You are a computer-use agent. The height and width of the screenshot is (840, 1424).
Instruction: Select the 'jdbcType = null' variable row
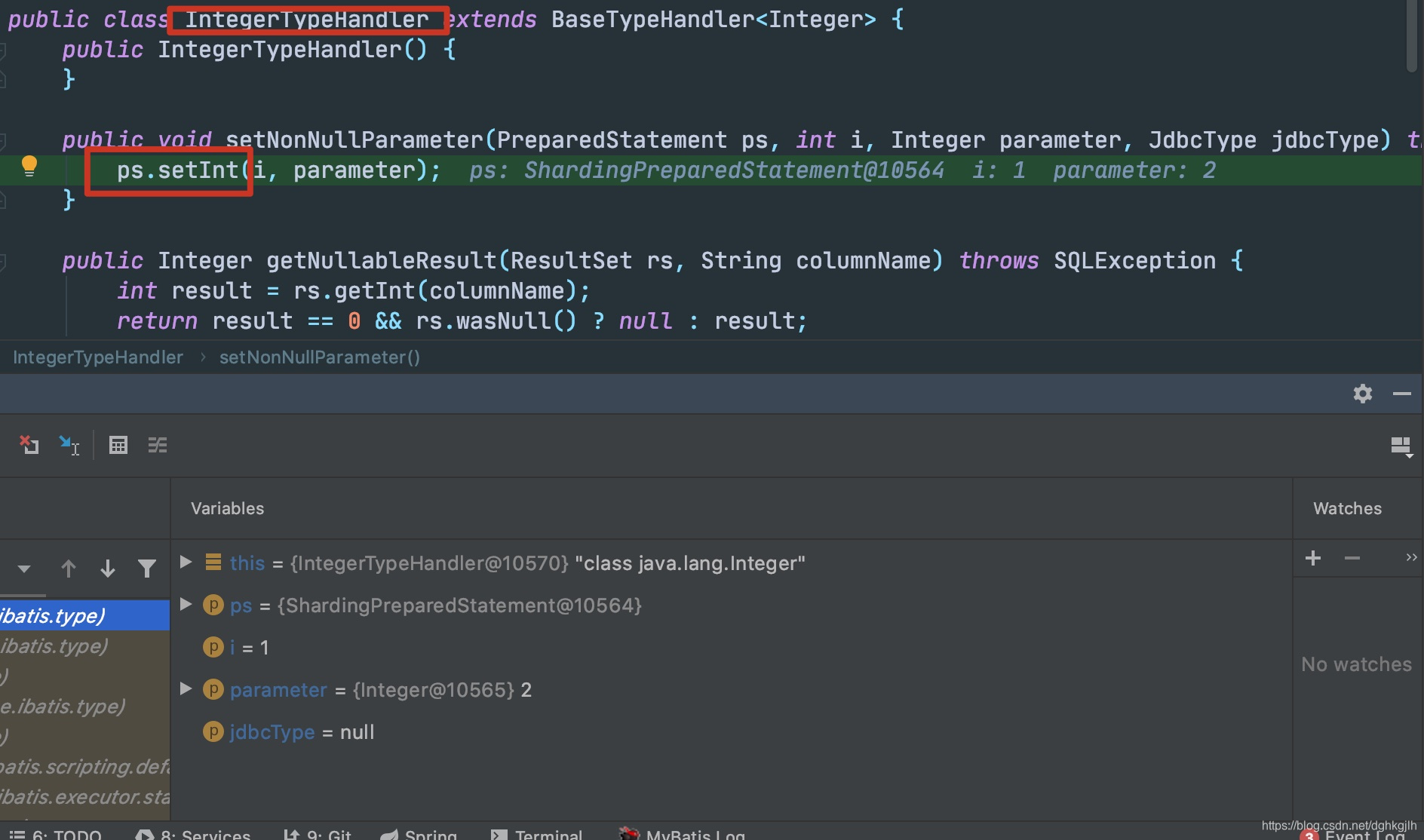(732, 731)
